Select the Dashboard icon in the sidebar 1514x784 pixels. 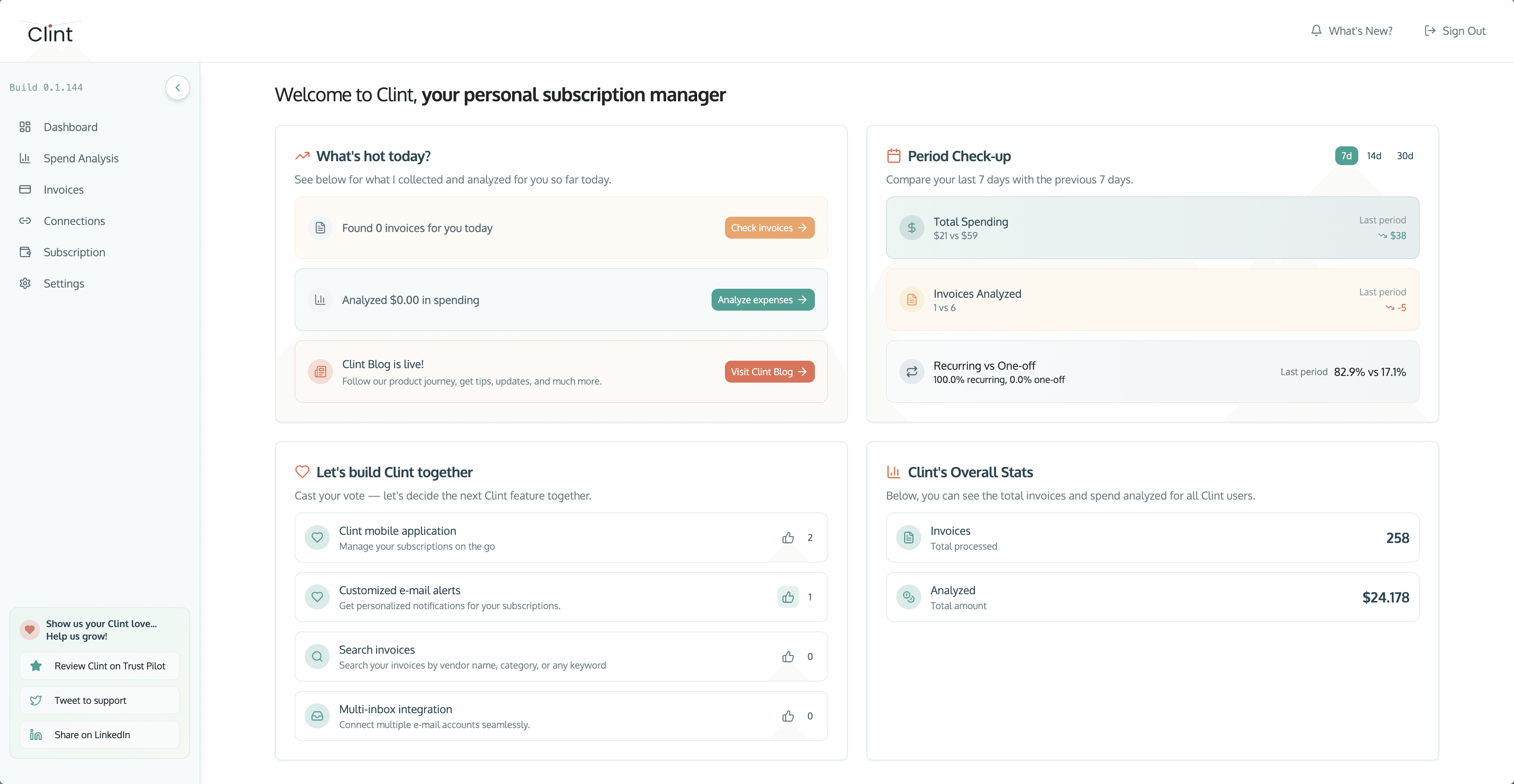click(x=26, y=127)
